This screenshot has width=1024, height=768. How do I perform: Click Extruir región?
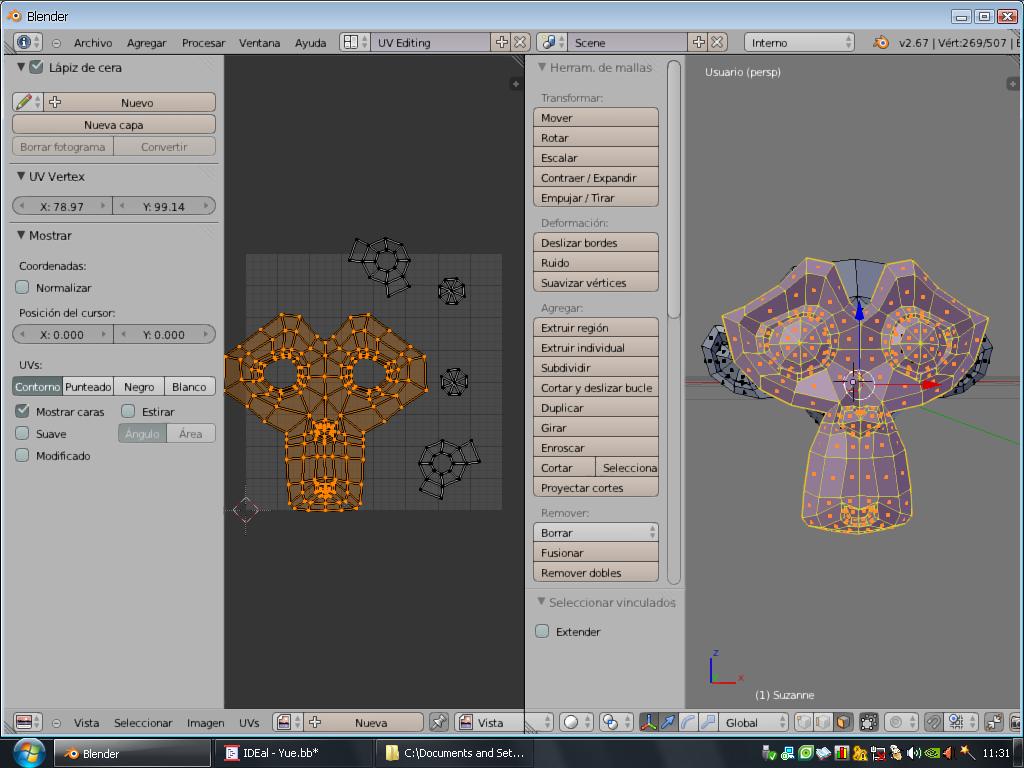pos(596,328)
